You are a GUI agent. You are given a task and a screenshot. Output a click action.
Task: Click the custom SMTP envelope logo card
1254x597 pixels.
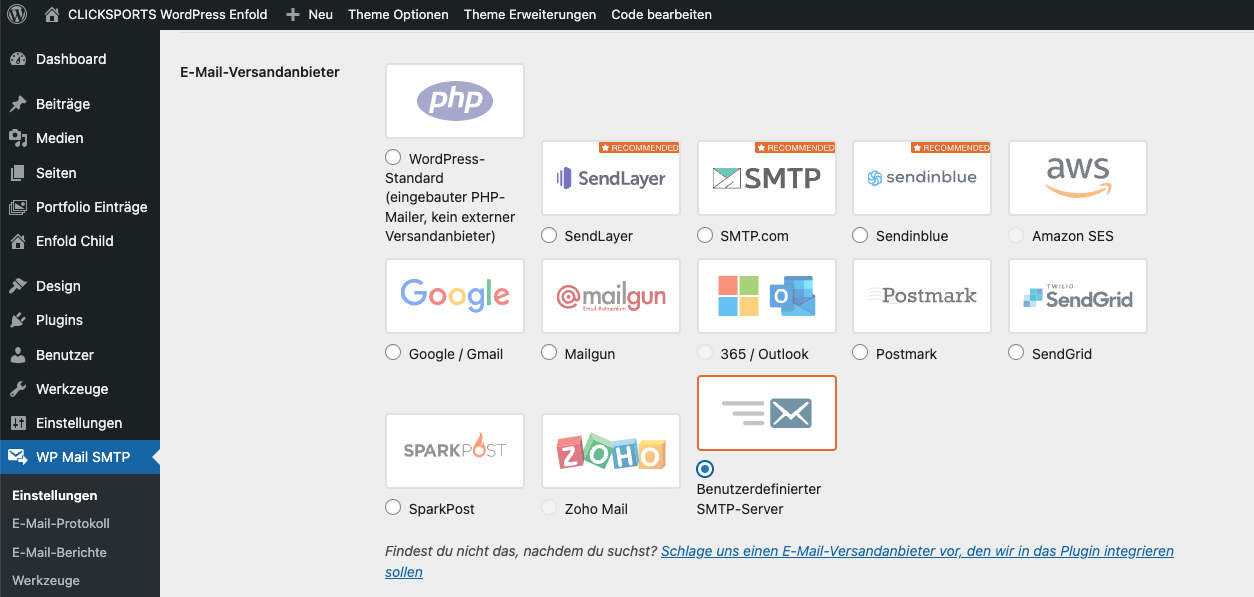767,413
